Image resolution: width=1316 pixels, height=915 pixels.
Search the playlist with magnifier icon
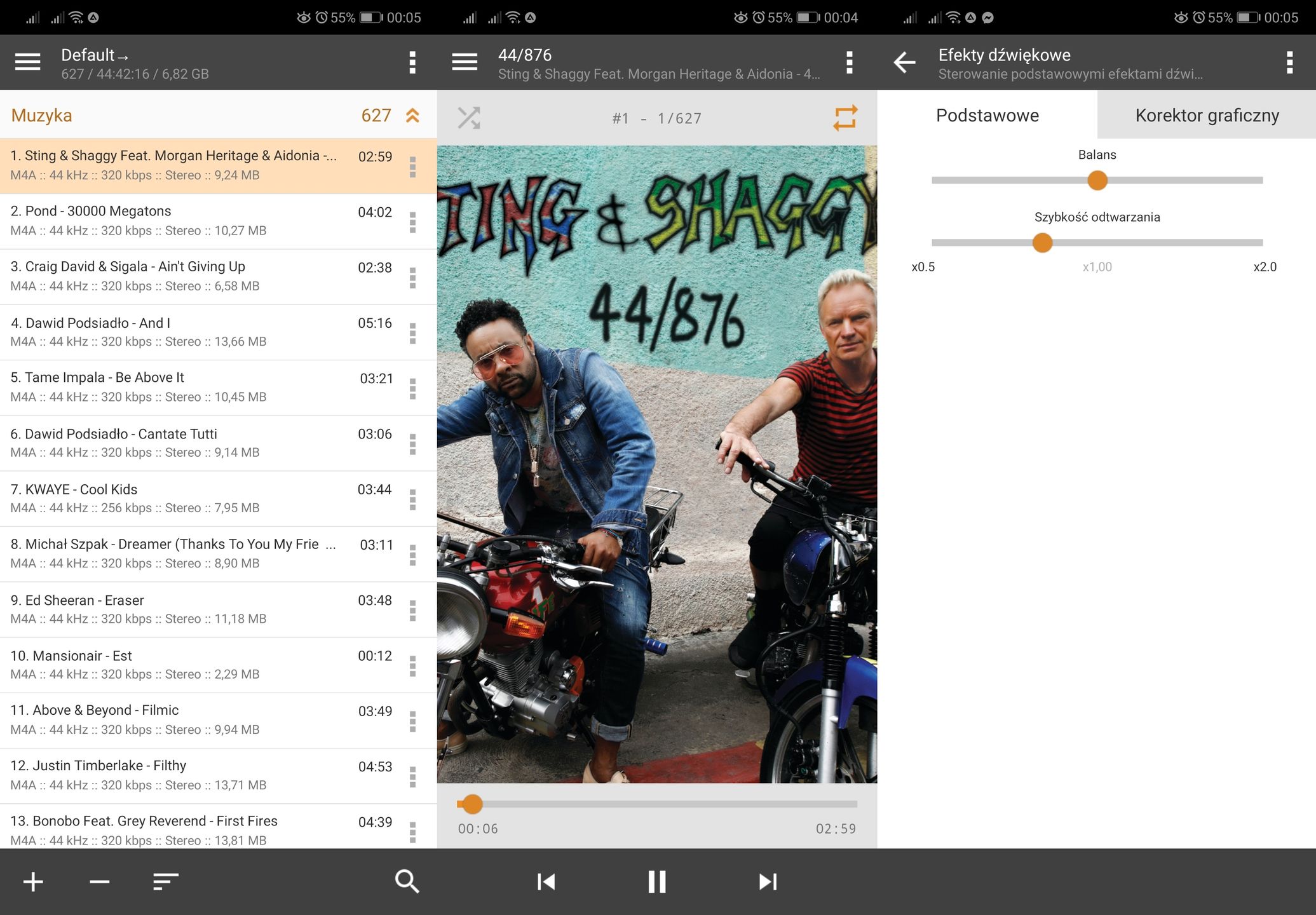407,881
